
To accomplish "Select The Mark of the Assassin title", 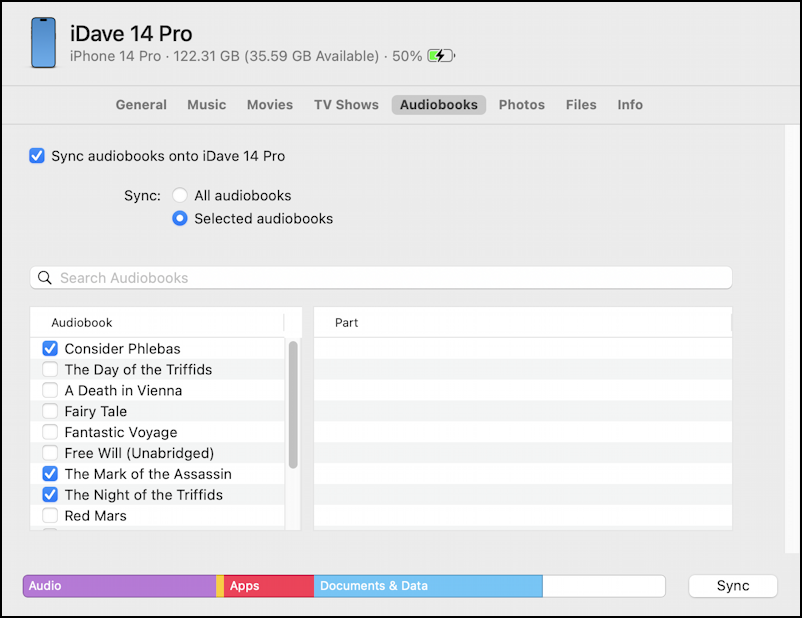I will 148,474.
